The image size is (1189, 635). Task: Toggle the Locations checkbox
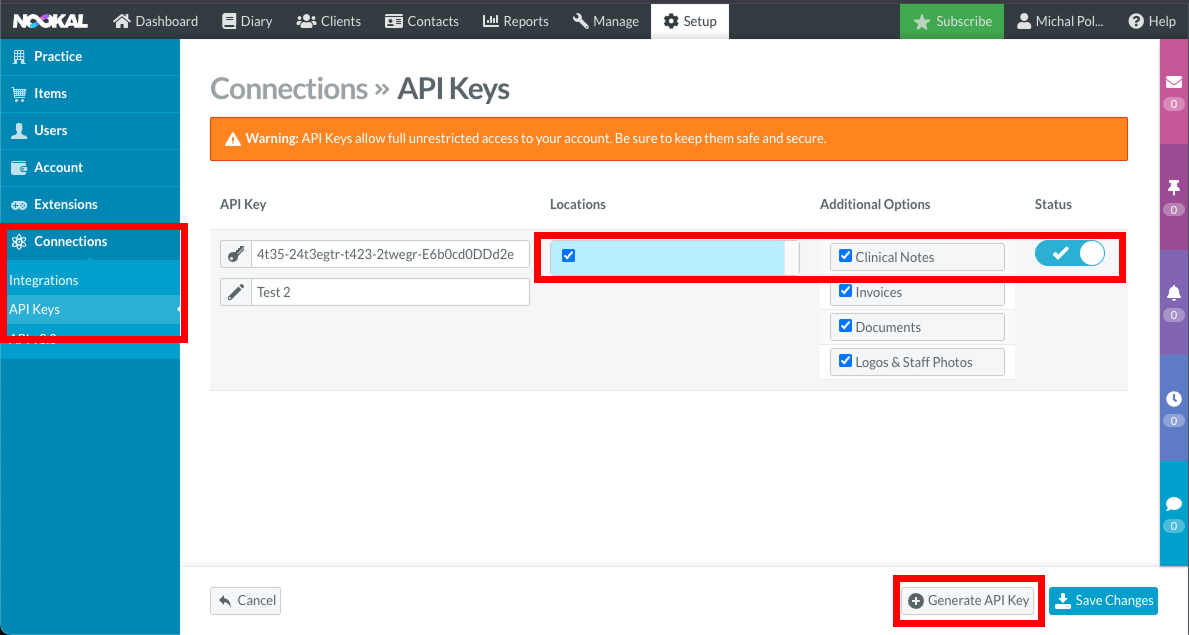(569, 256)
